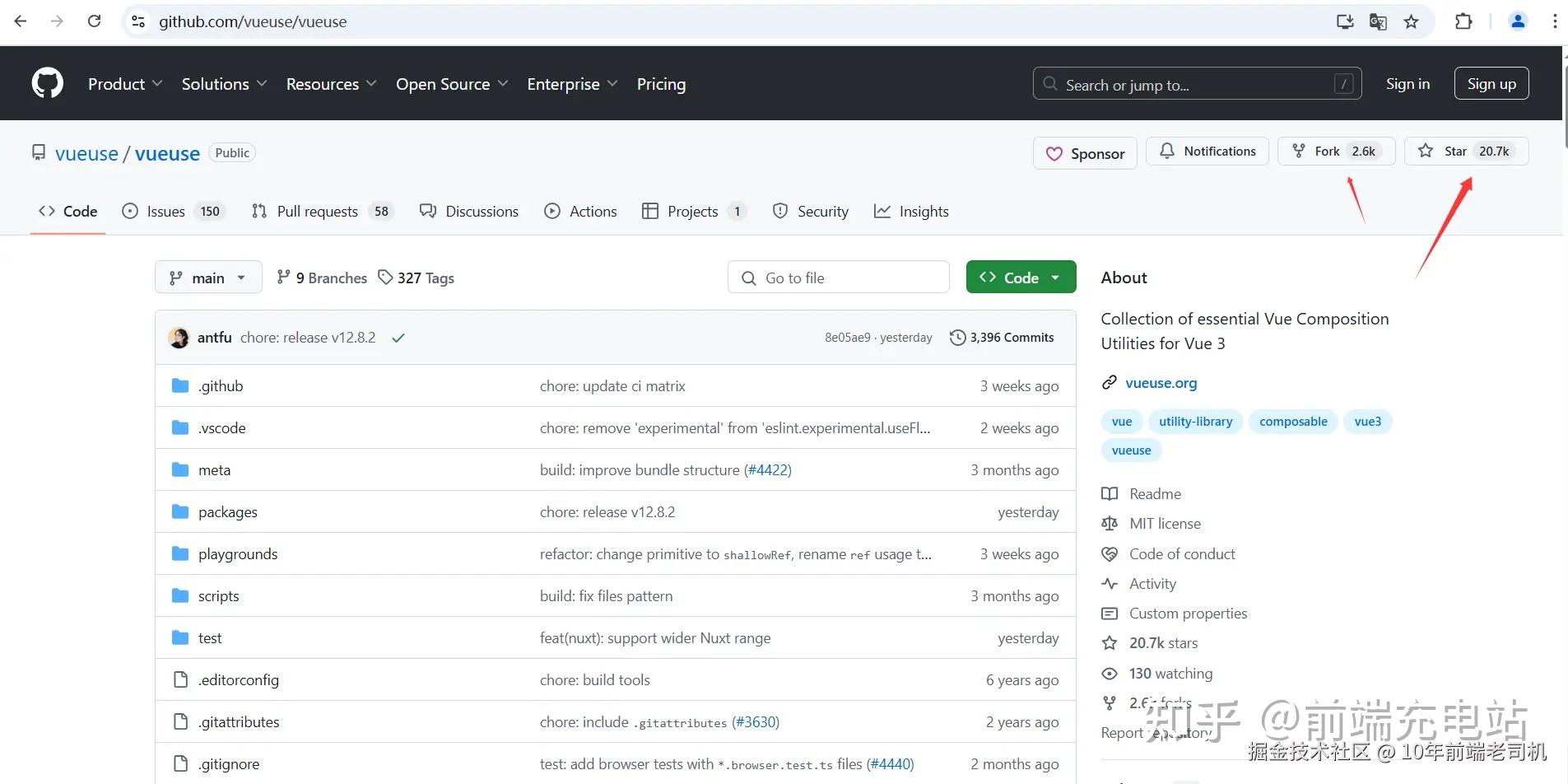Click the Readme book icon
Viewport: 1568px width, 784px height.
coord(1110,493)
